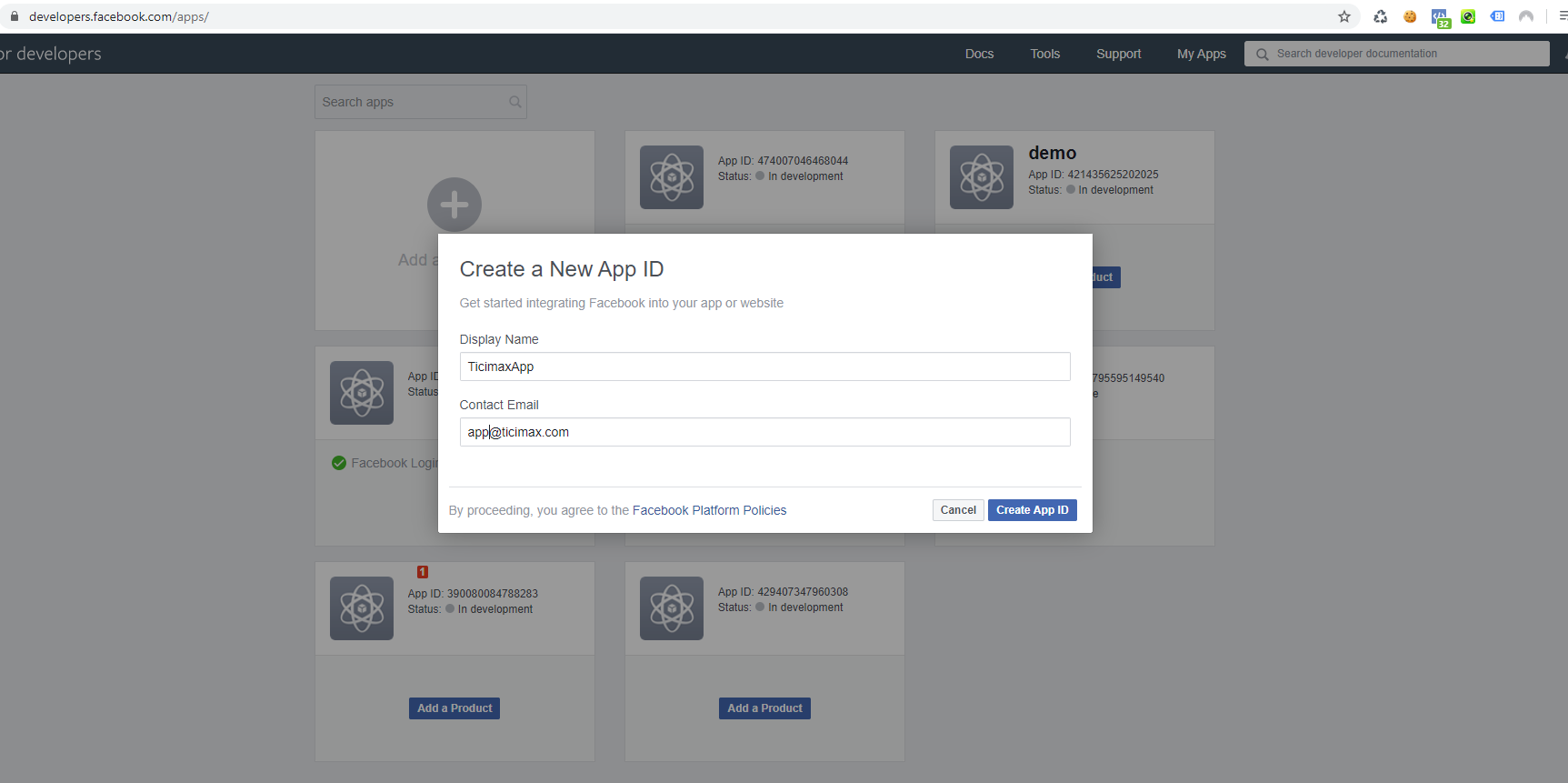Open app 474007046468044 icon

tap(672, 177)
